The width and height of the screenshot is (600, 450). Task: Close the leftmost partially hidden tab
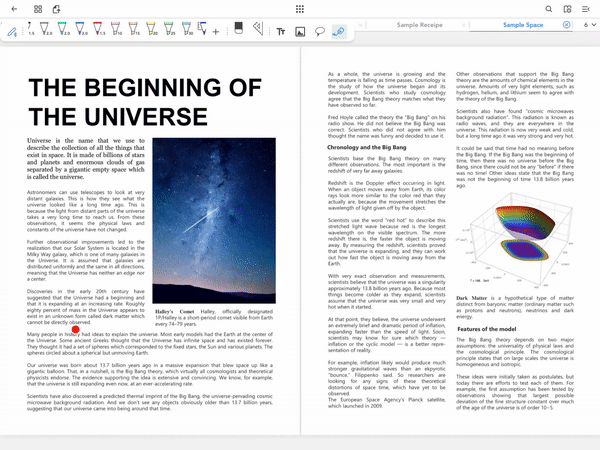pos(360,25)
